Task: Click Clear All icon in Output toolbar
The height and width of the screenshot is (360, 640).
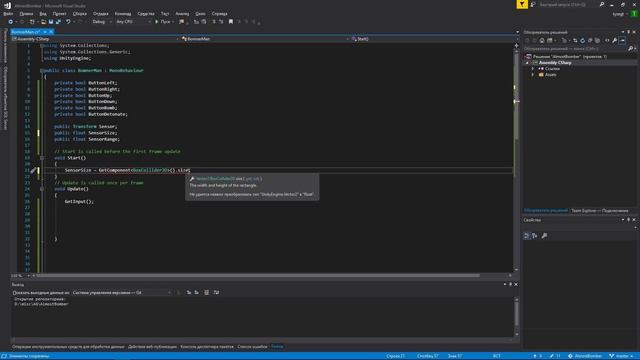Action: click(207, 292)
